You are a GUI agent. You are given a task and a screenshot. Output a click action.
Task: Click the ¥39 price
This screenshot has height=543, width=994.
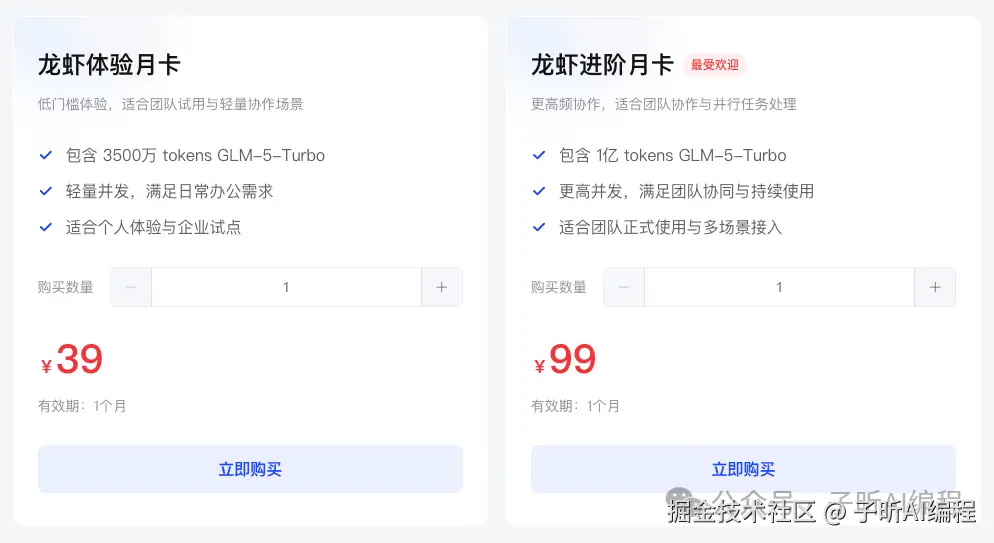tap(73, 360)
